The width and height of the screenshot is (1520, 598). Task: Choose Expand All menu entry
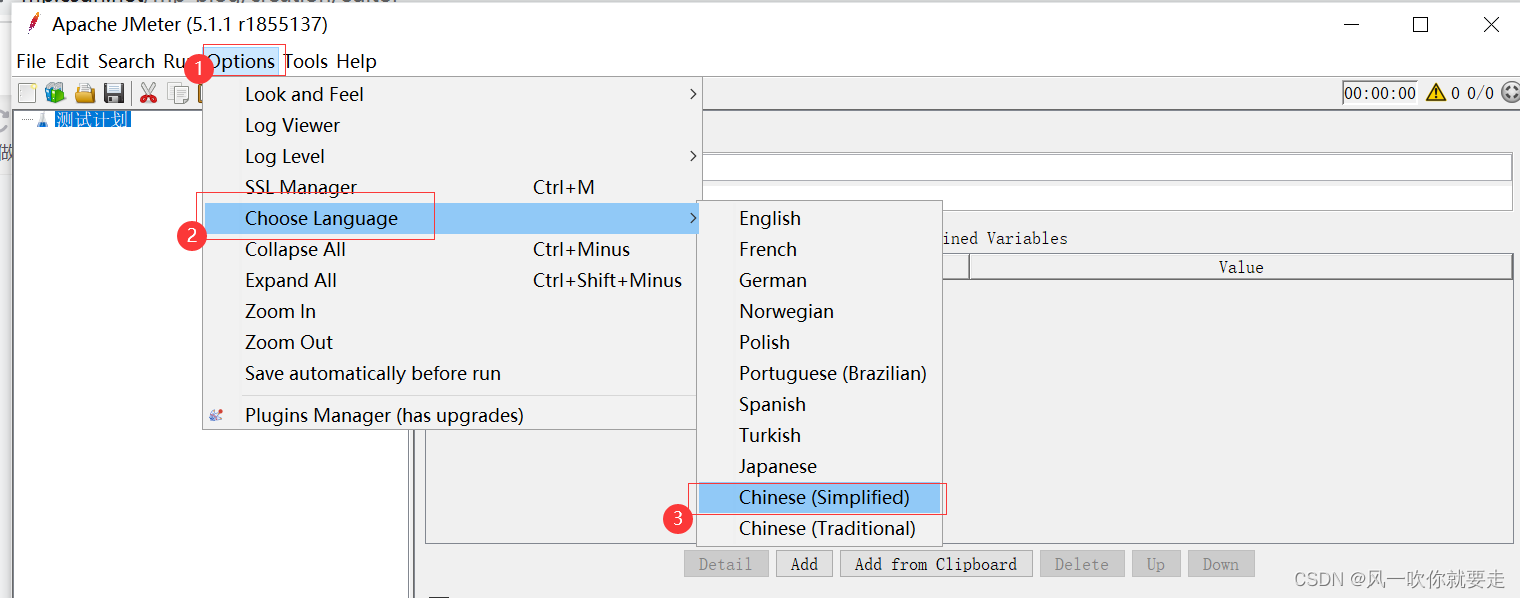coord(451,280)
